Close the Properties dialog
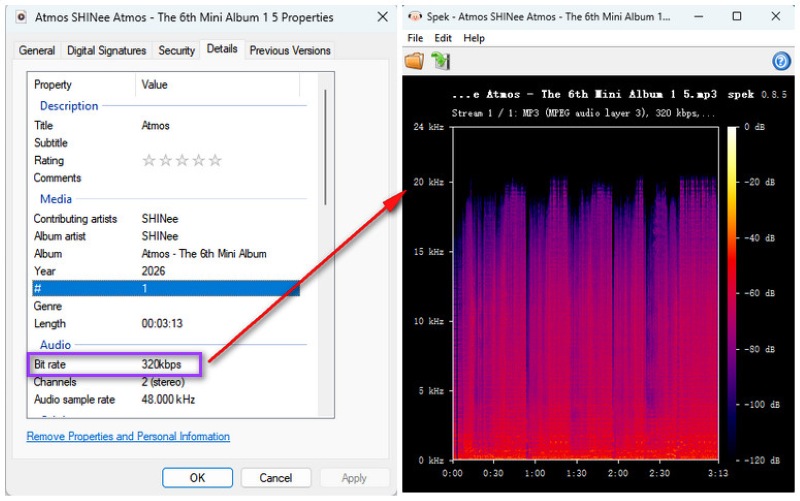Screen dimensions: 800x501 382,17
